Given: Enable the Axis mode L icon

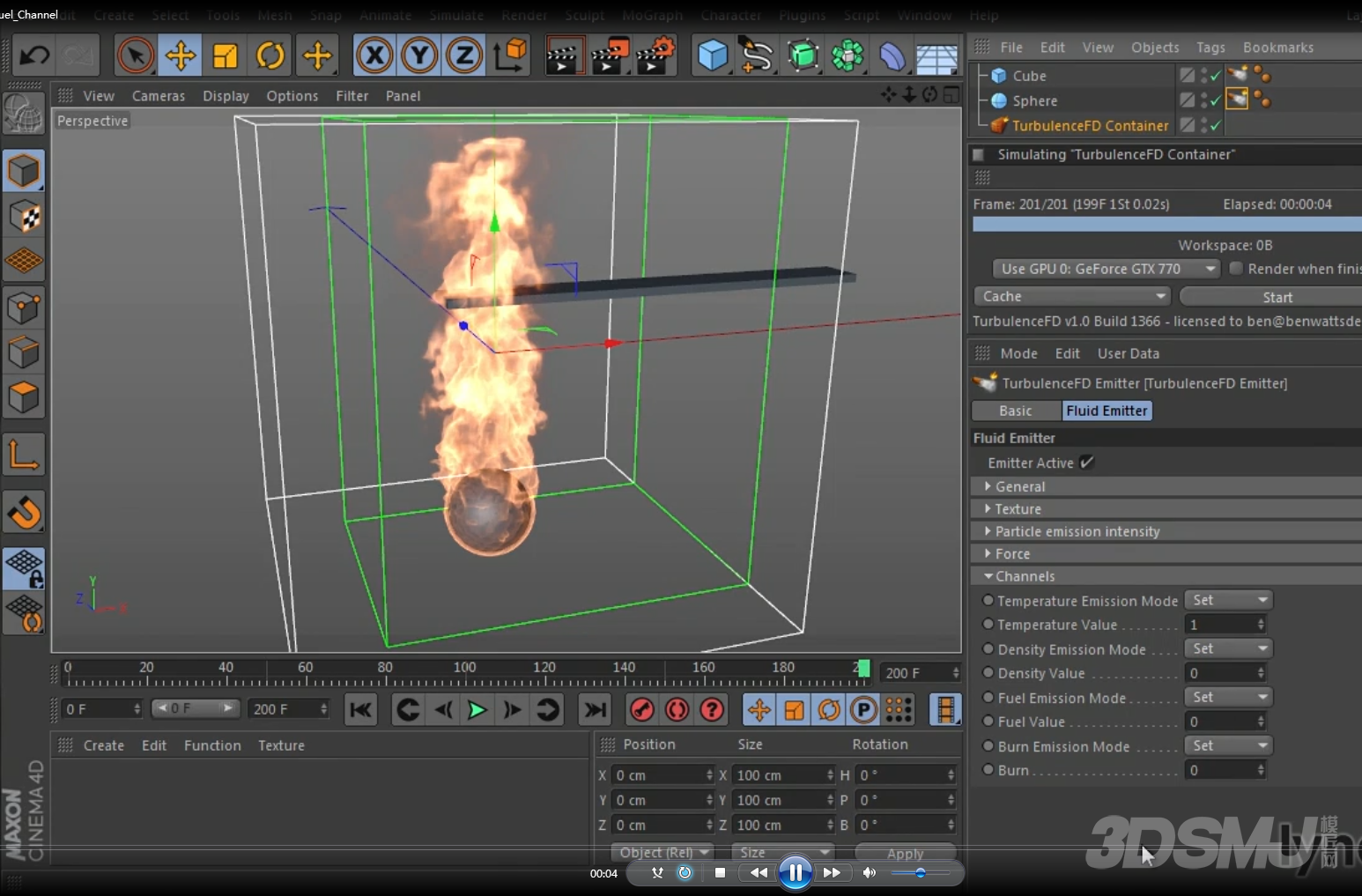Looking at the screenshot, I should point(24,455).
